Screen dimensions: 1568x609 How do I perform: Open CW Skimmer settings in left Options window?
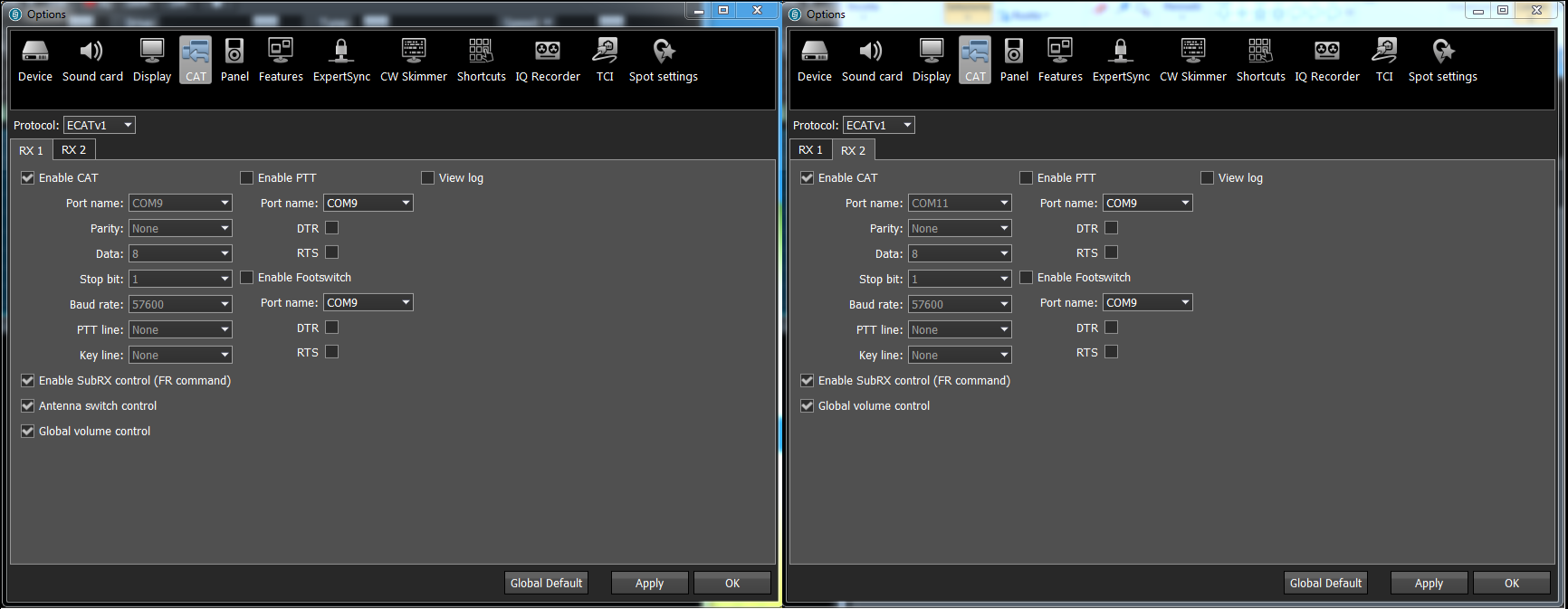(414, 61)
